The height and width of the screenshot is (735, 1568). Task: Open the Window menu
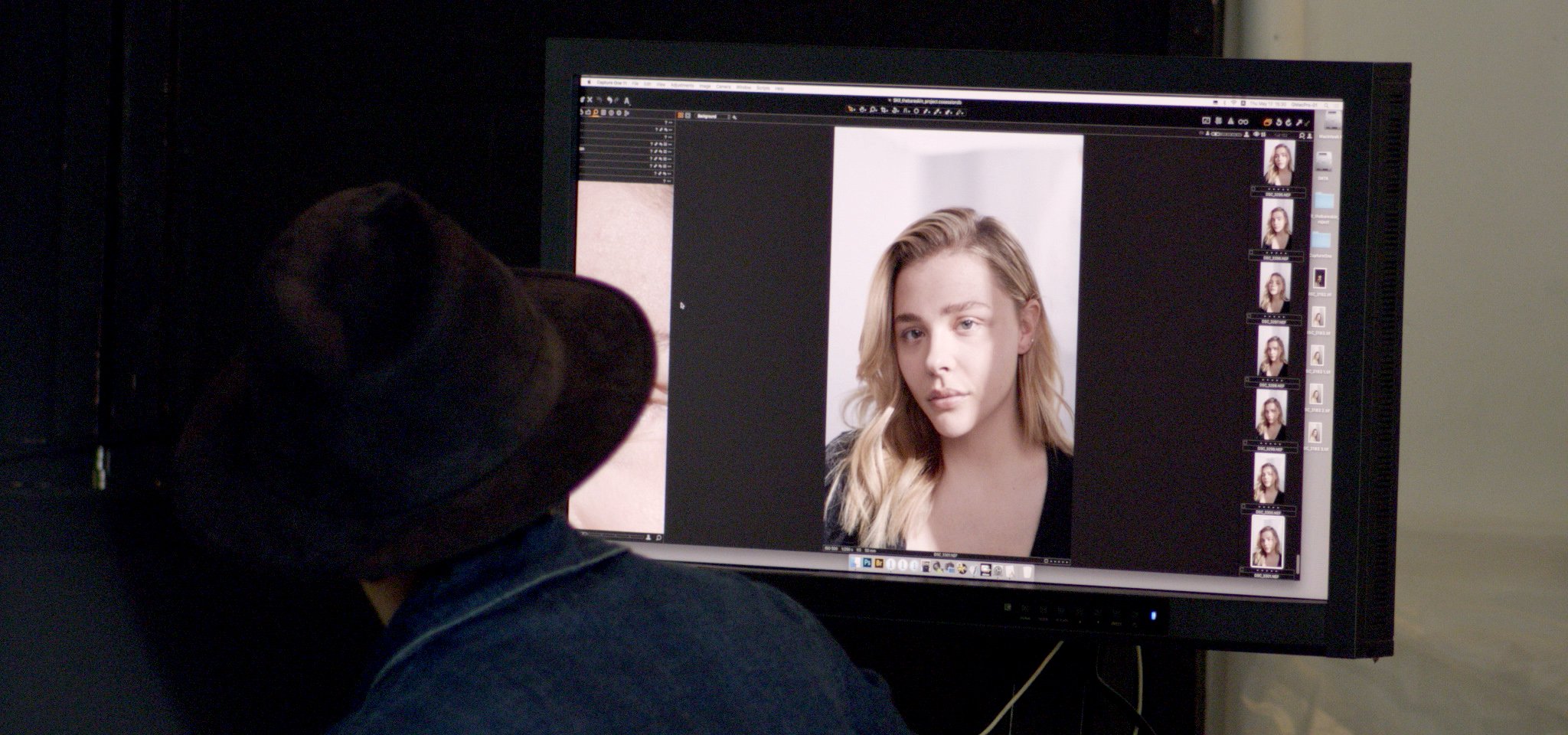743,87
